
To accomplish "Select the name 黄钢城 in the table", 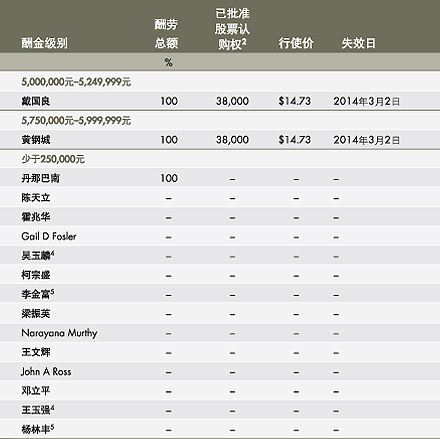I will pos(36,140).
